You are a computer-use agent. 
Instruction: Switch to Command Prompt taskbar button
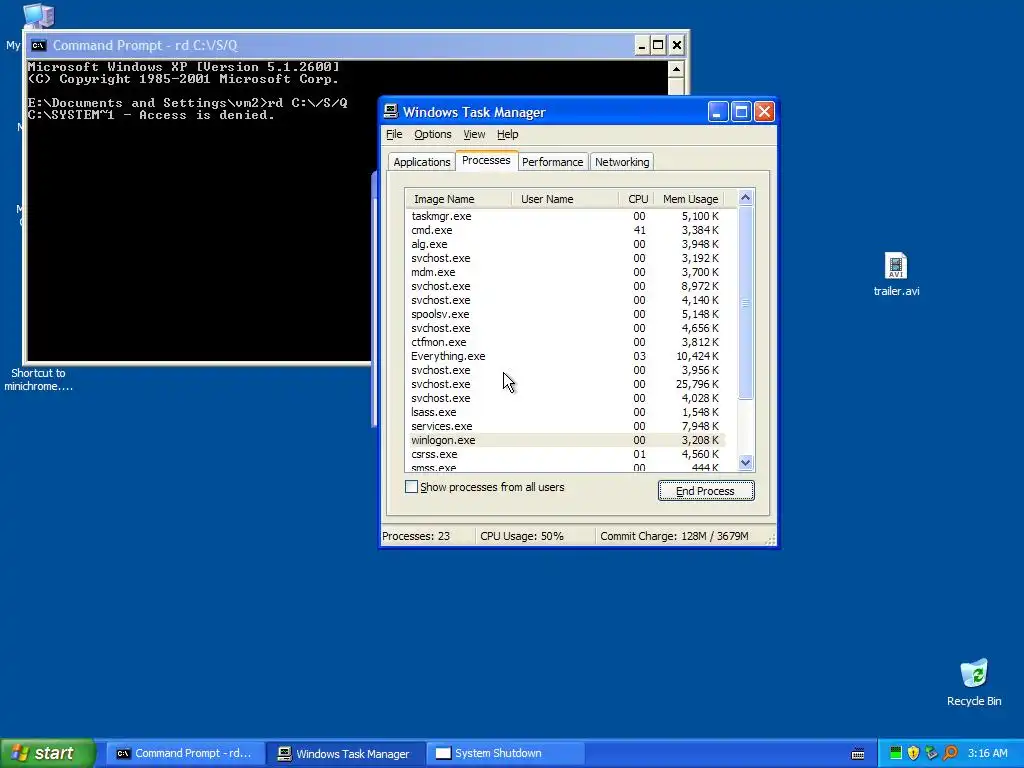(185, 753)
